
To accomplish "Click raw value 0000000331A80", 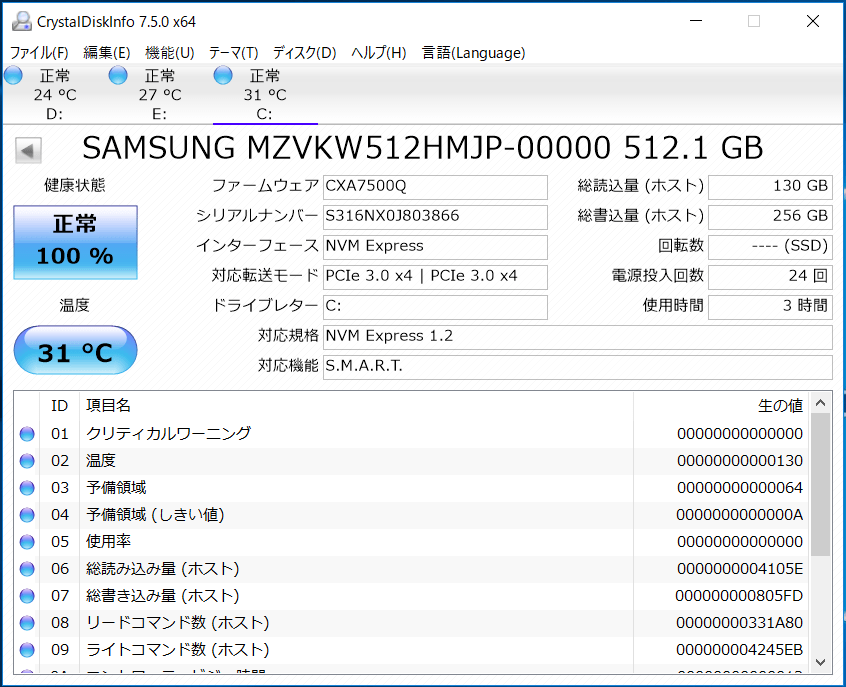I will [x=740, y=623].
